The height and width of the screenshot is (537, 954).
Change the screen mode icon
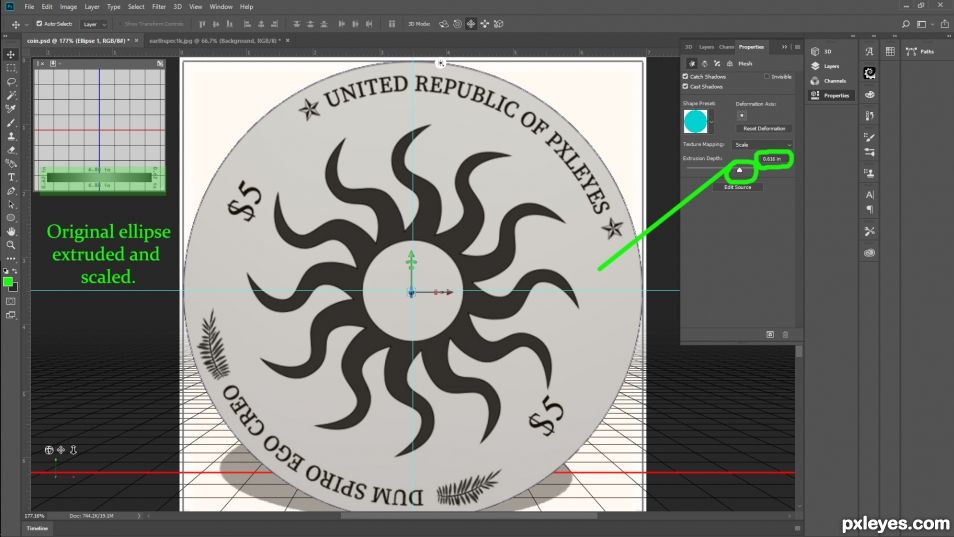pos(11,314)
